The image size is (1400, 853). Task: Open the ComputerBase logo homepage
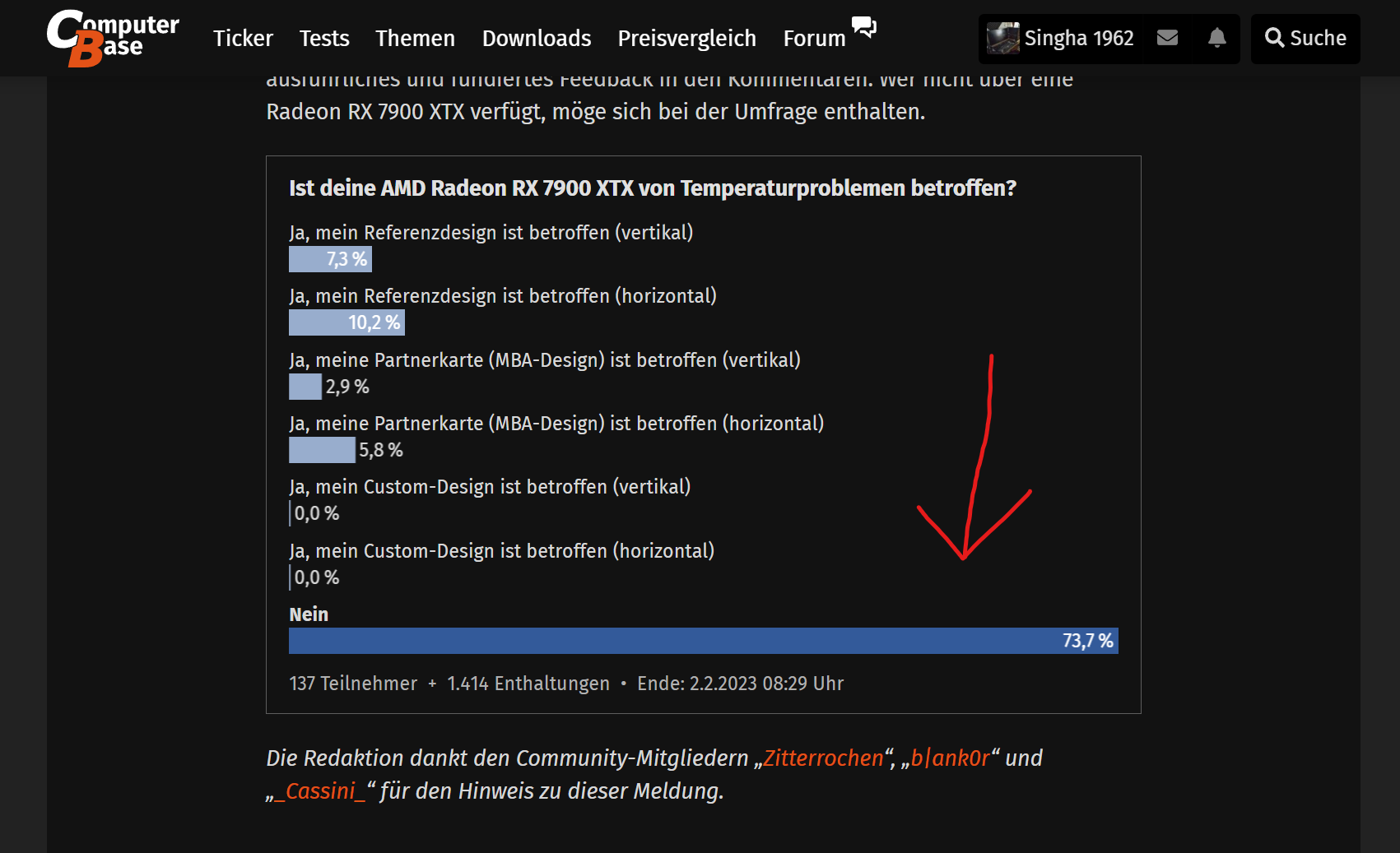click(x=113, y=38)
